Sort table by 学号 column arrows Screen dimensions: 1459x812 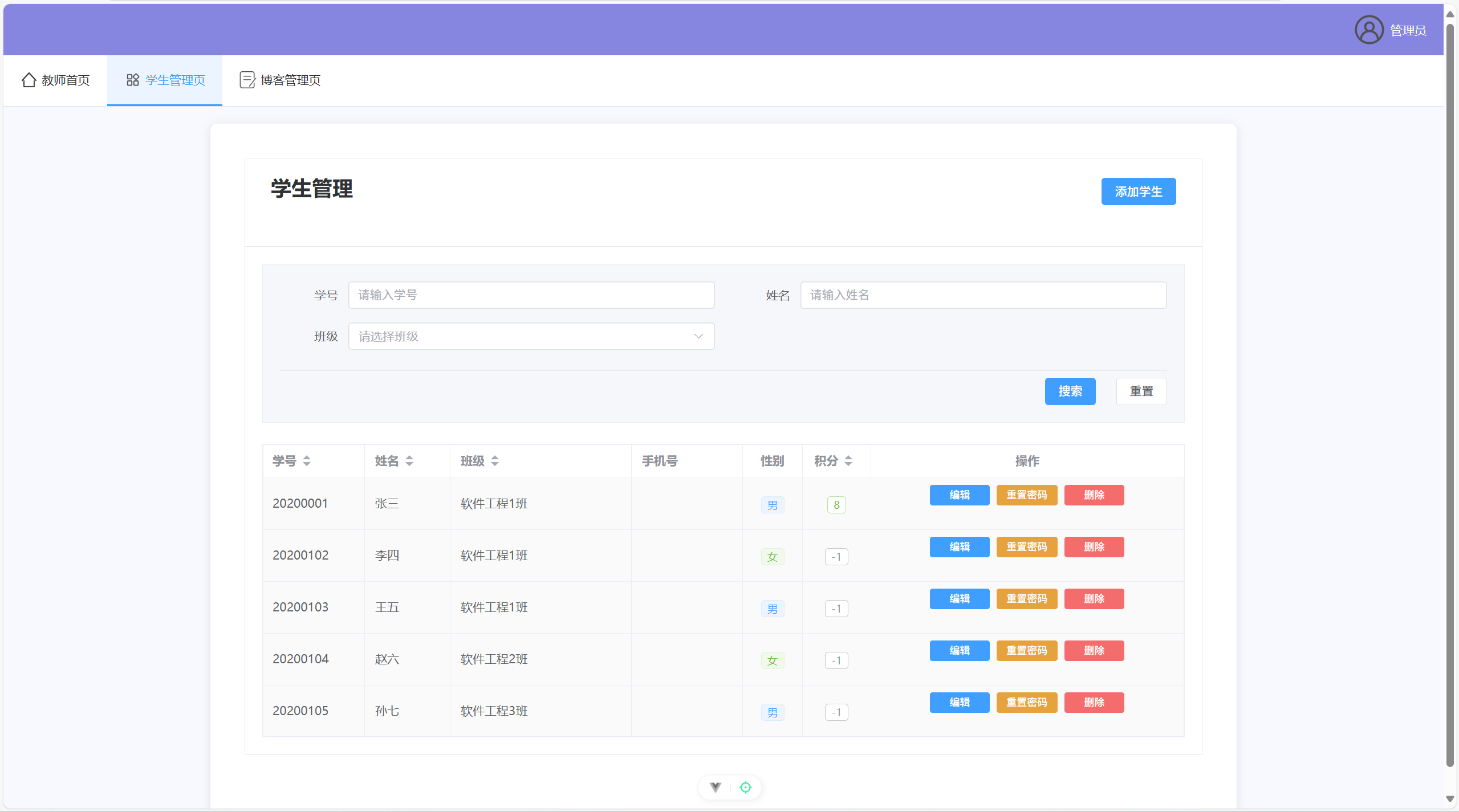pyautogui.click(x=307, y=460)
